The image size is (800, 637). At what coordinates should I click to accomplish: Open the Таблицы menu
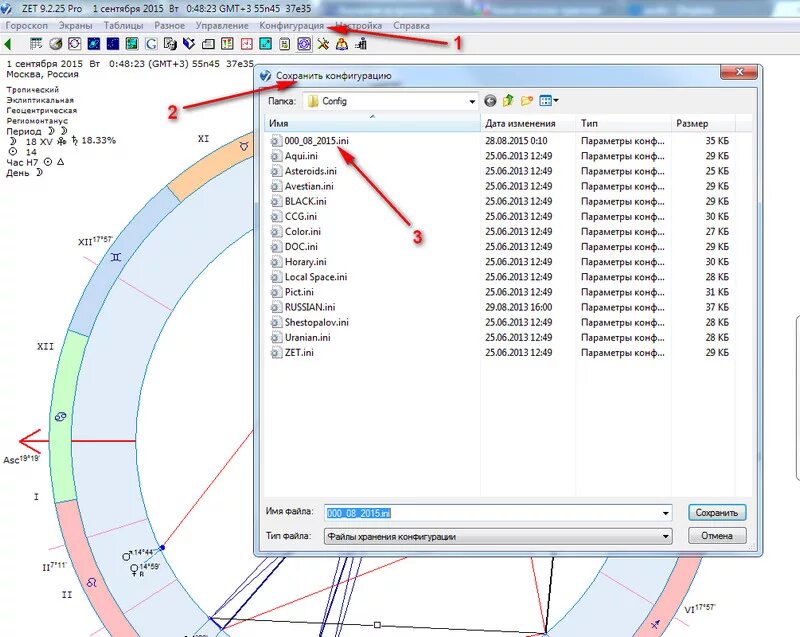(x=123, y=26)
